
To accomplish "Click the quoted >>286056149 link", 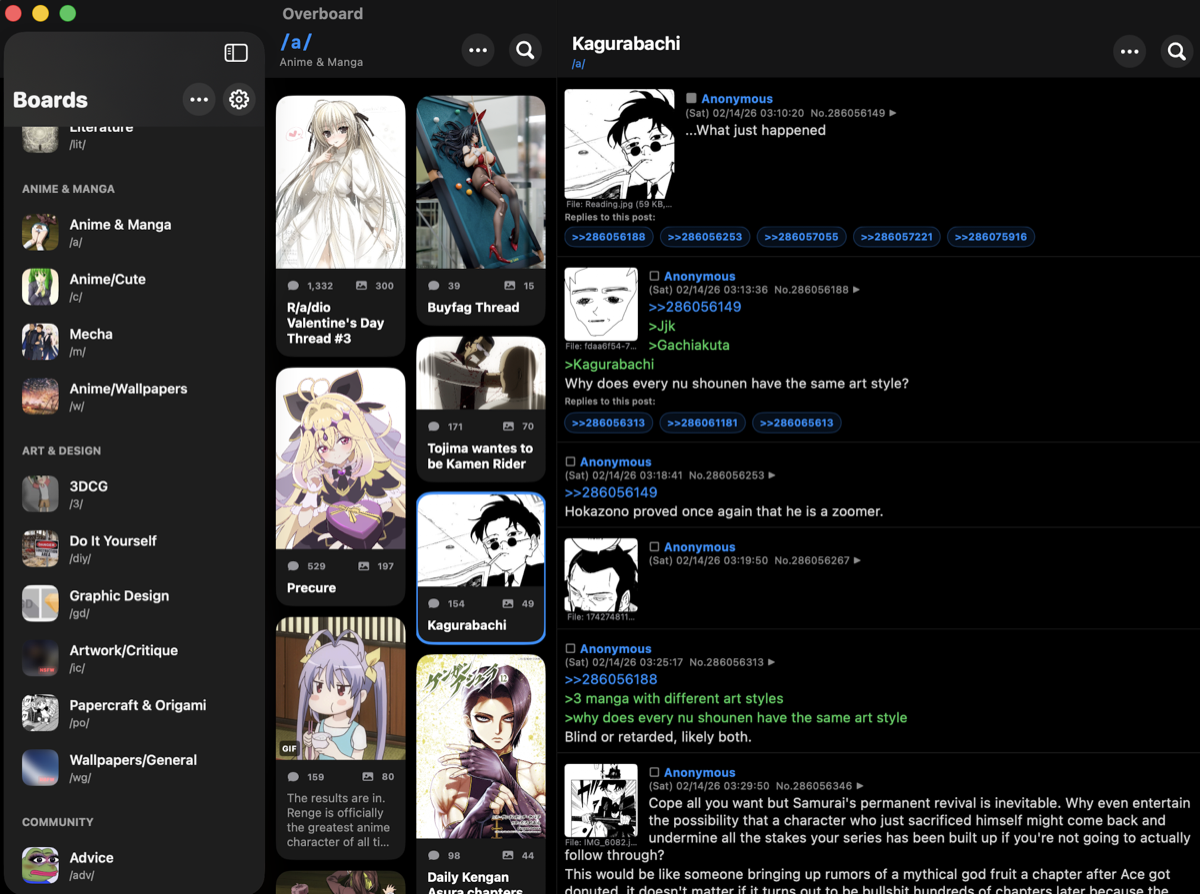I will pyautogui.click(x=695, y=308).
